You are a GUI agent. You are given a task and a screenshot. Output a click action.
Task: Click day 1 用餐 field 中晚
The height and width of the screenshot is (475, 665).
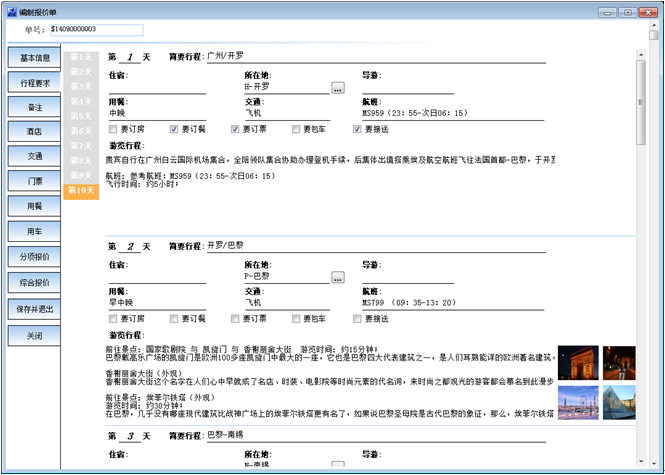(x=157, y=114)
